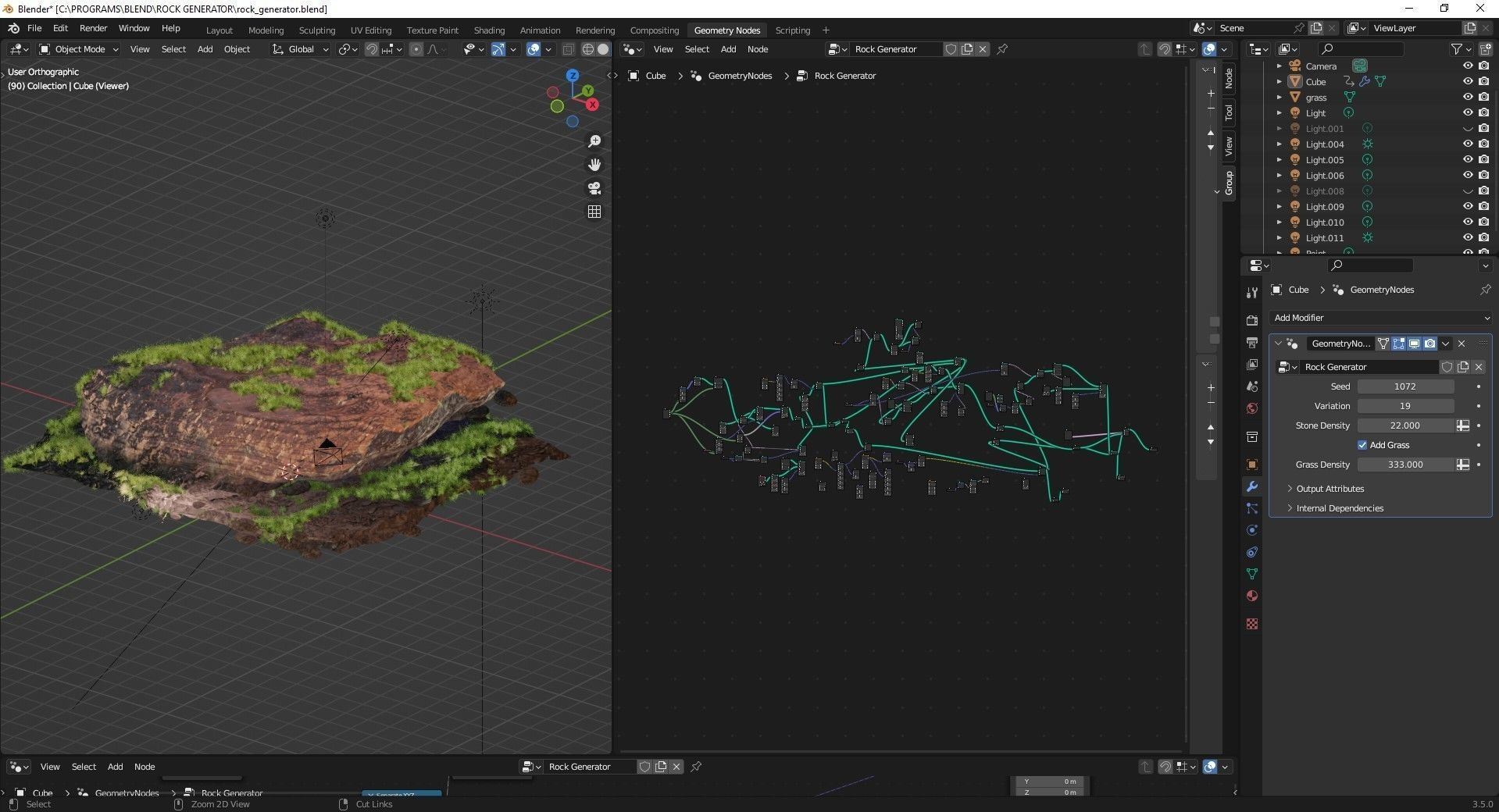Toggle modifier edit mode display button
This screenshot has width=1499, height=812.
[x=1398, y=344]
